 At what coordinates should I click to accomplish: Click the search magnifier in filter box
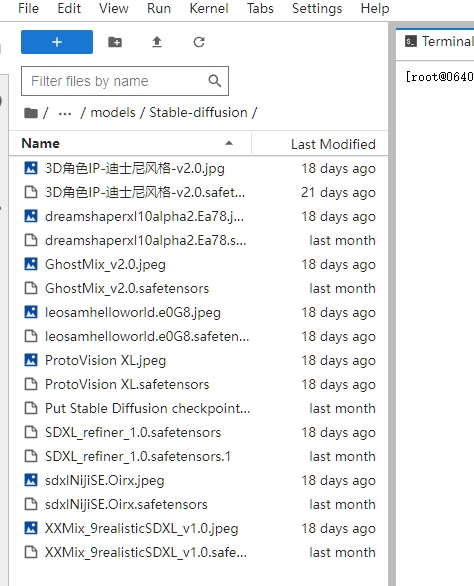coord(215,81)
